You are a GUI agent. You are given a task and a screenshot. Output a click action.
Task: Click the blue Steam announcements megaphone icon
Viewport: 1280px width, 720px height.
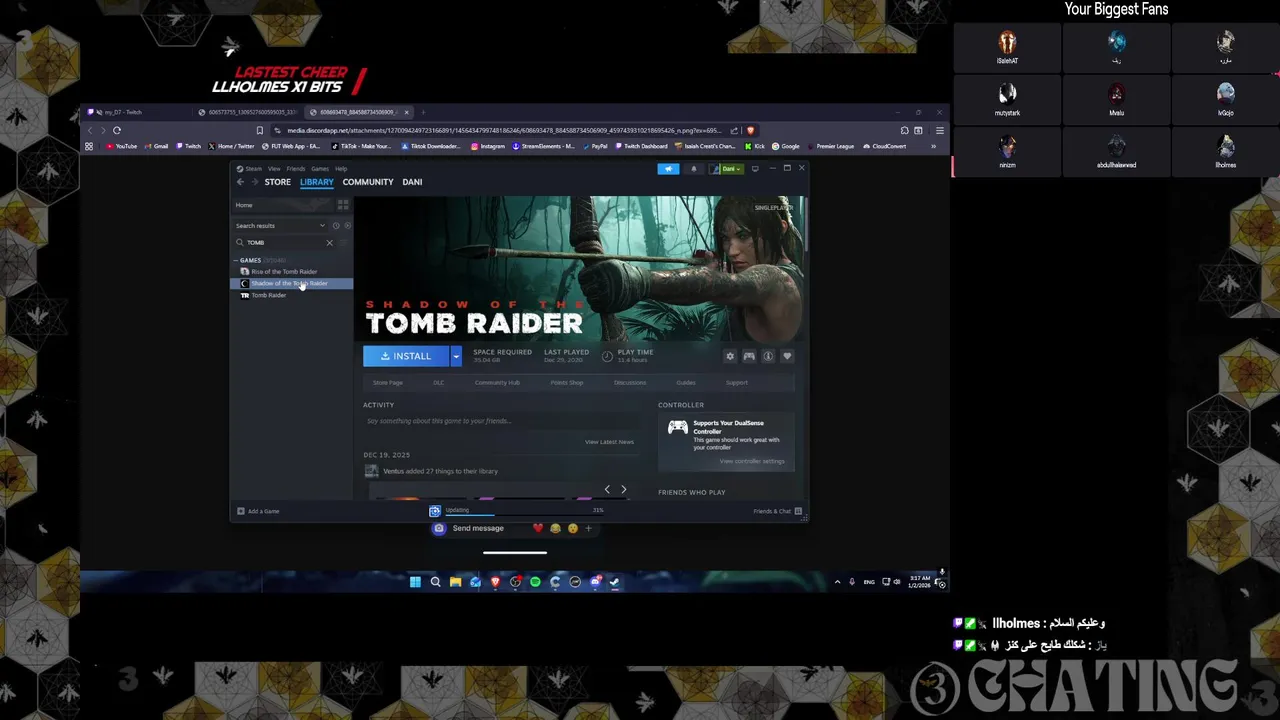pyautogui.click(x=669, y=169)
